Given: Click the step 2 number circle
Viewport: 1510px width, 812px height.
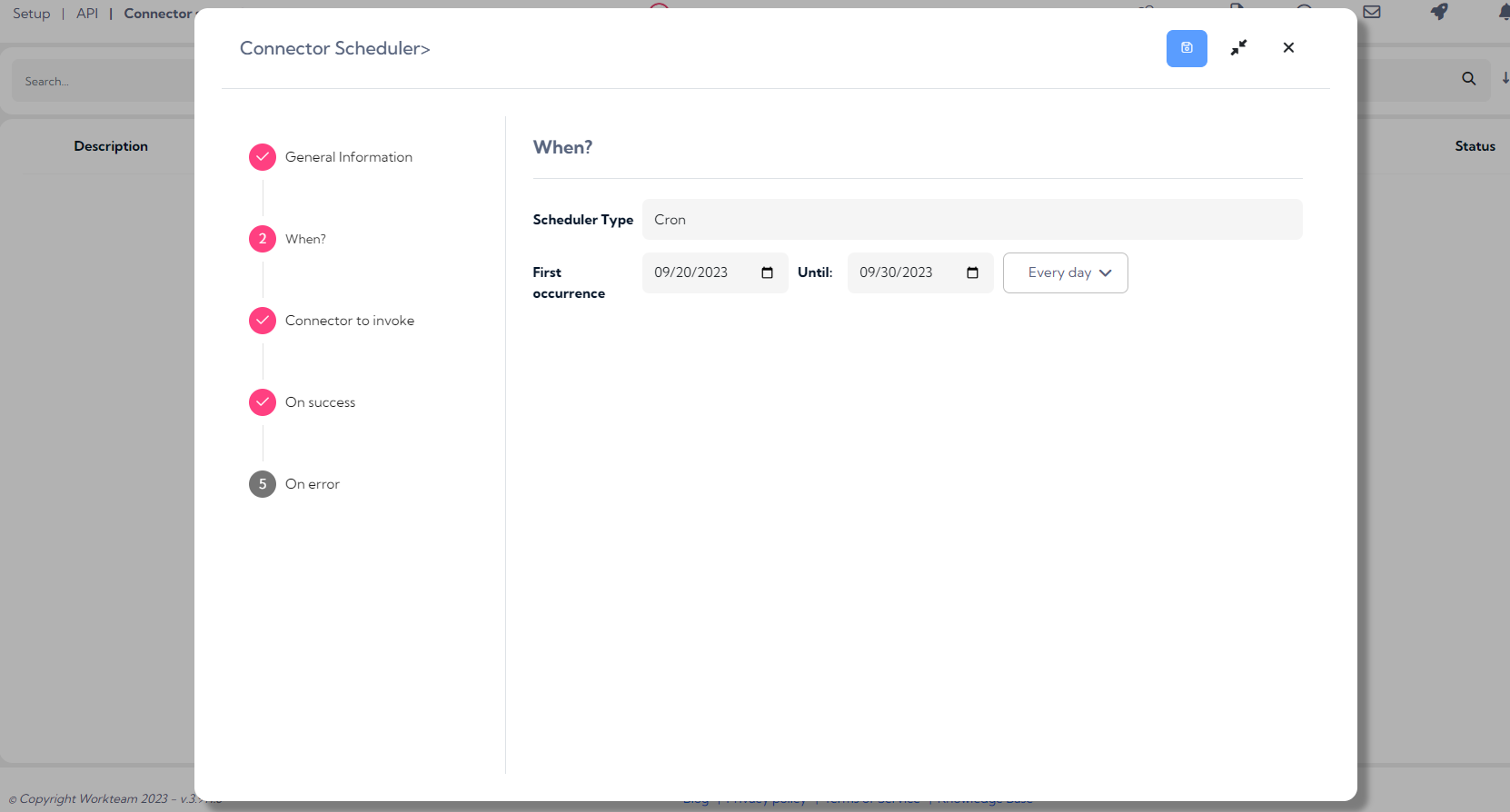Looking at the screenshot, I should [263, 239].
